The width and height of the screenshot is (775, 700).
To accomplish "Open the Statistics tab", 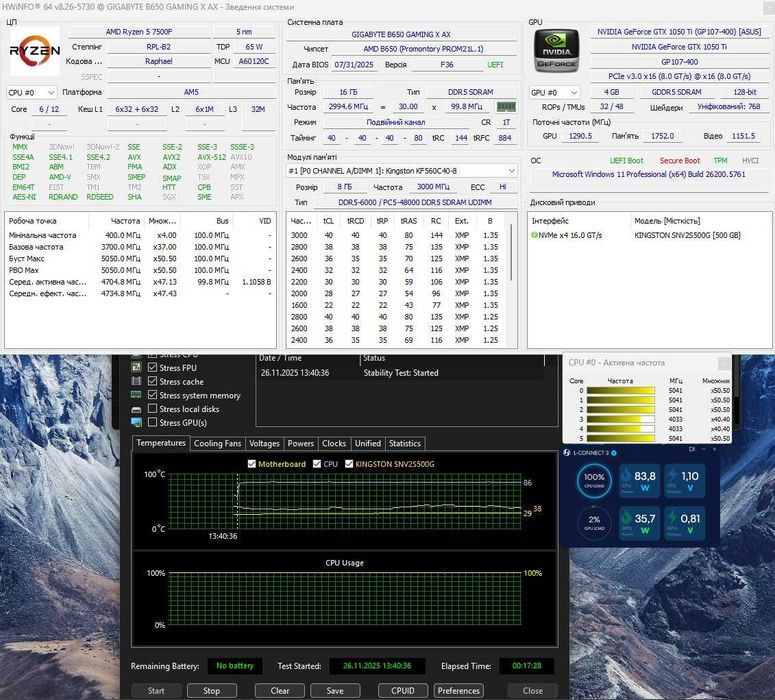I will click(x=404, y=443).
